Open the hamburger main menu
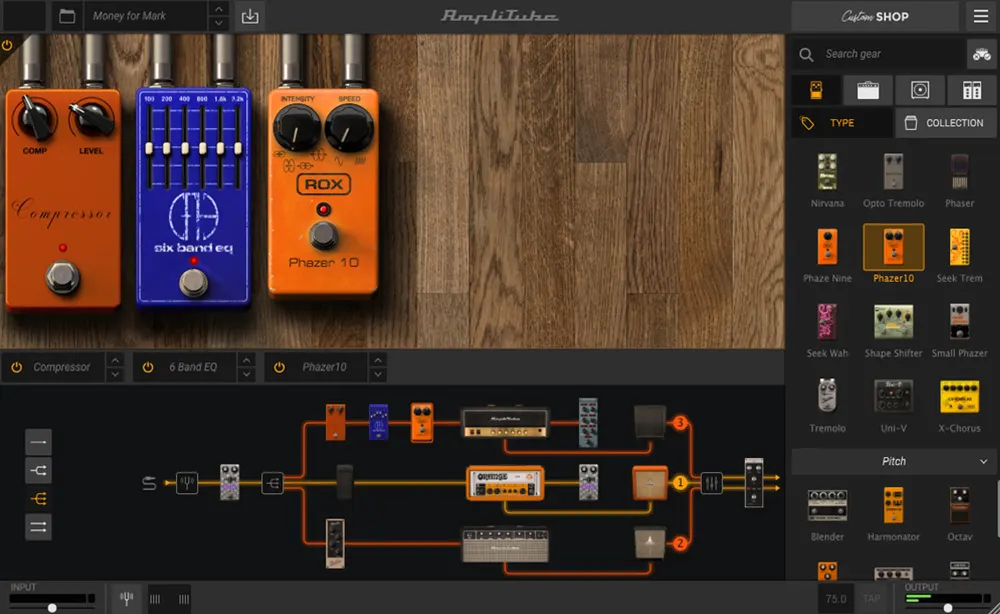This screenshot has height=614, width=1000. pos(981,16)
